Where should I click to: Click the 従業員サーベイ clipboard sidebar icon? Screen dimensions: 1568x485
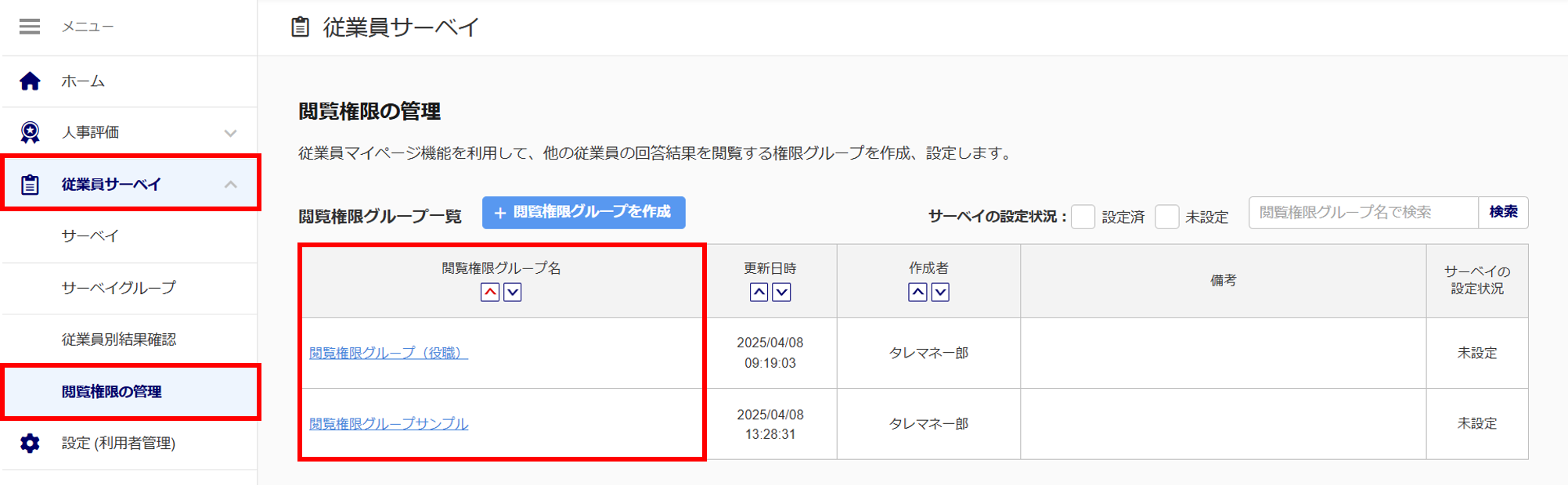coord(30,185)
